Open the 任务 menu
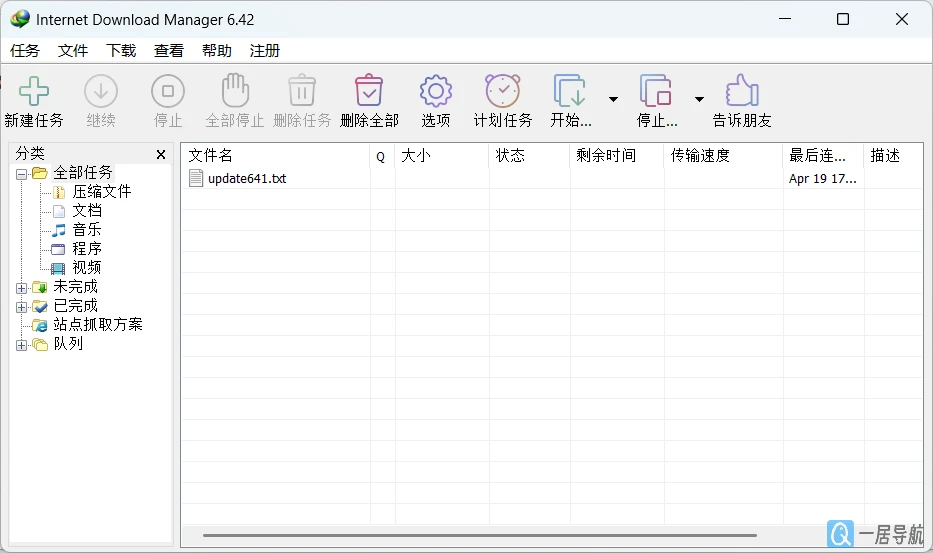 (x=25, y=51)
